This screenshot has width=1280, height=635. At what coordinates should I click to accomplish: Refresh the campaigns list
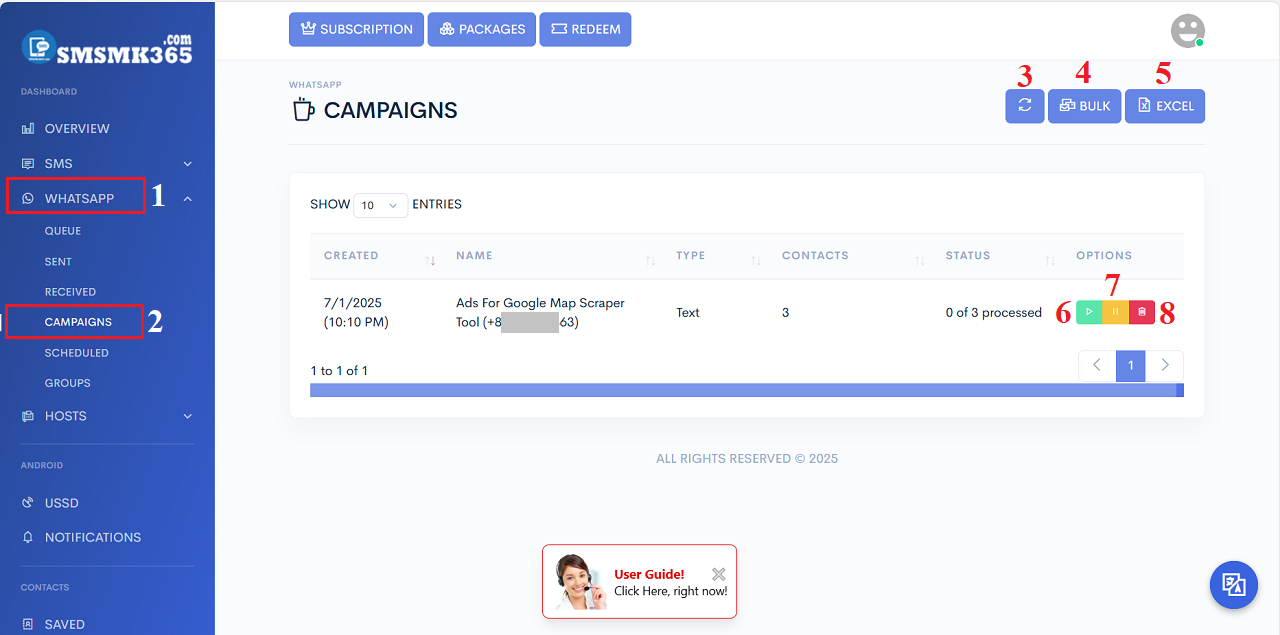click(1025, 106)
